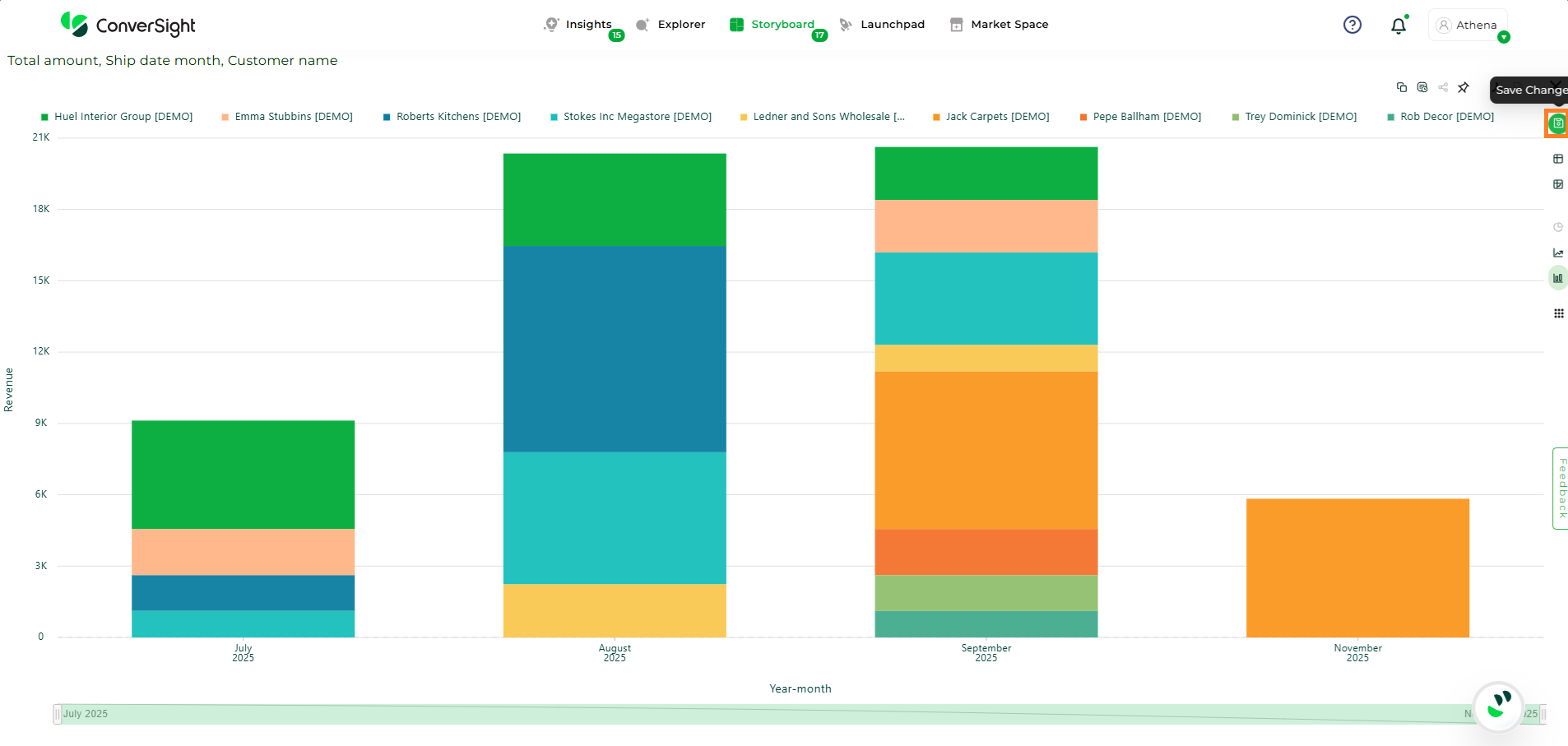This screenshot has height=746, width=1568.
Task: Open the Feedback side tab
Action: coord(1561,488)
